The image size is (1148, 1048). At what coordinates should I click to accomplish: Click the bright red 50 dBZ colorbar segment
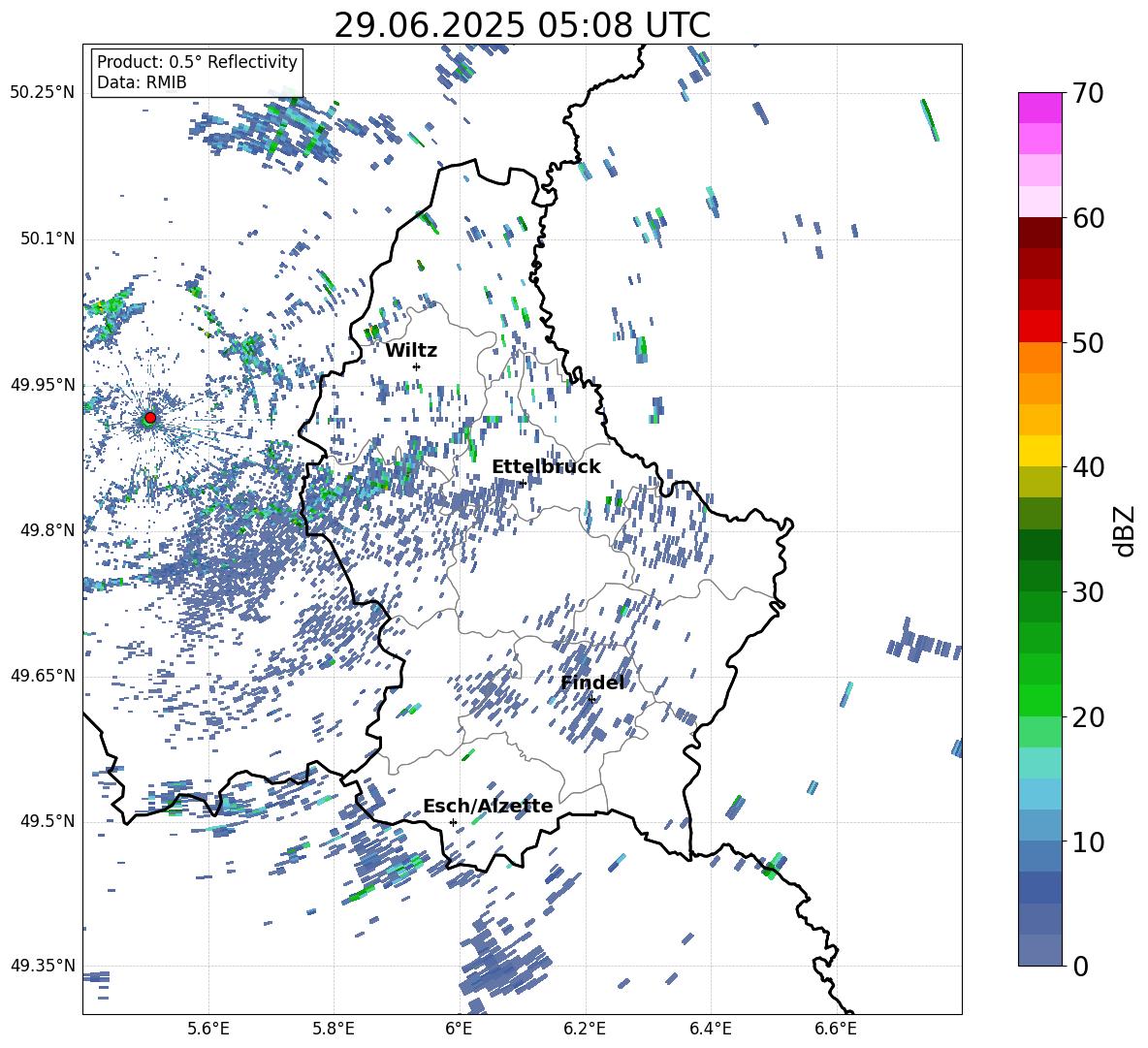(1040, 327)
